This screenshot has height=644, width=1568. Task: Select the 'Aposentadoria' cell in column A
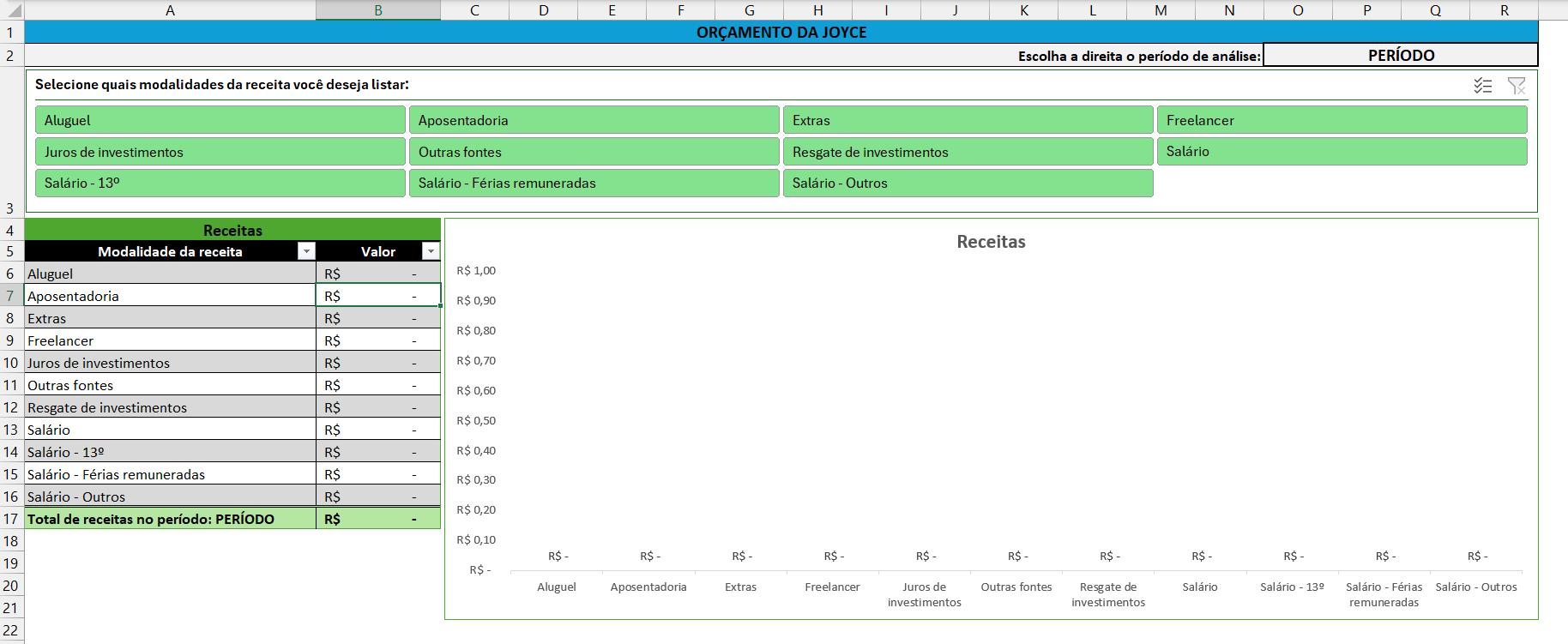(x=170, y=296)
